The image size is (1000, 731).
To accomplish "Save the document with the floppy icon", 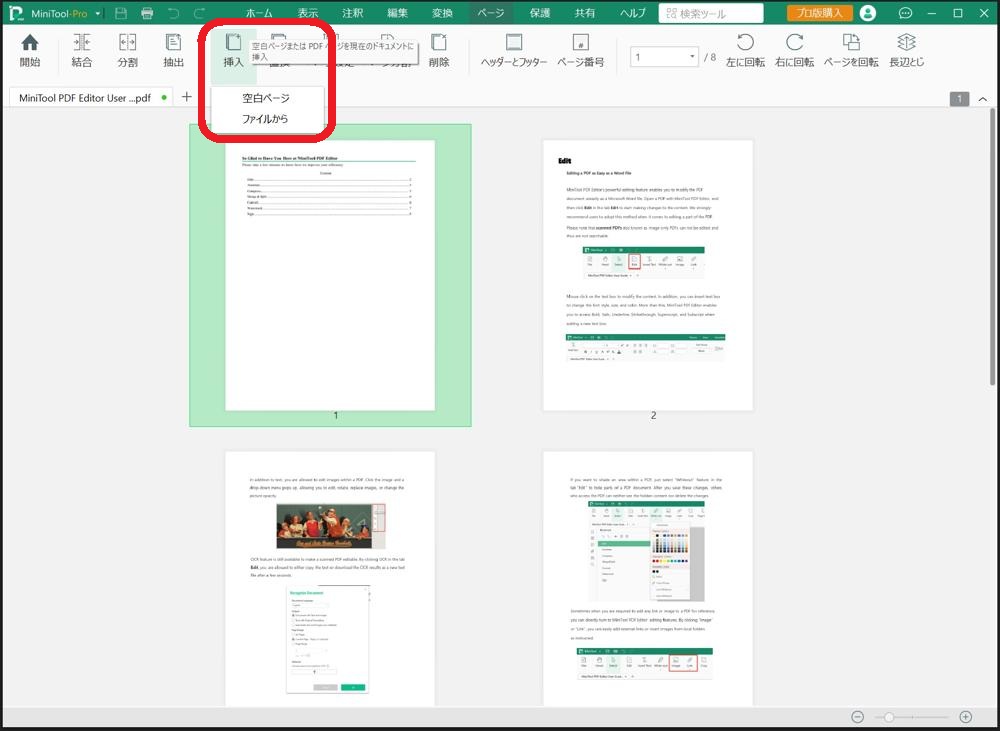I will click(x=121, y=13).
